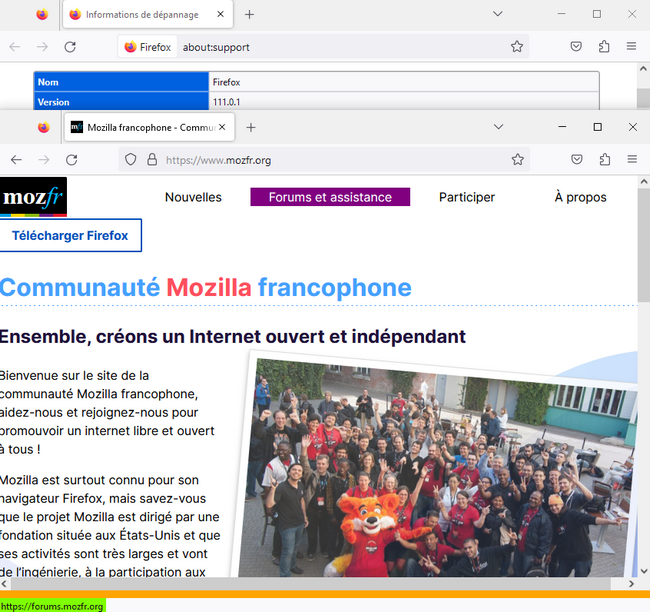
Task: Select the 111.0.1 version value
Action: click(x=226, y=102)
